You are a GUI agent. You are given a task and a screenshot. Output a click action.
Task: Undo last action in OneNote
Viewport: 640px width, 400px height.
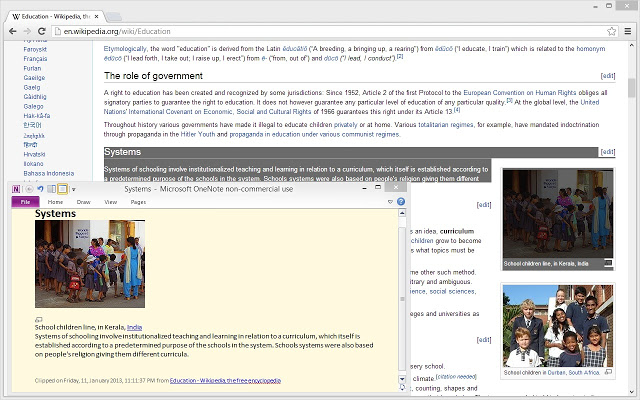pos(40,189)
